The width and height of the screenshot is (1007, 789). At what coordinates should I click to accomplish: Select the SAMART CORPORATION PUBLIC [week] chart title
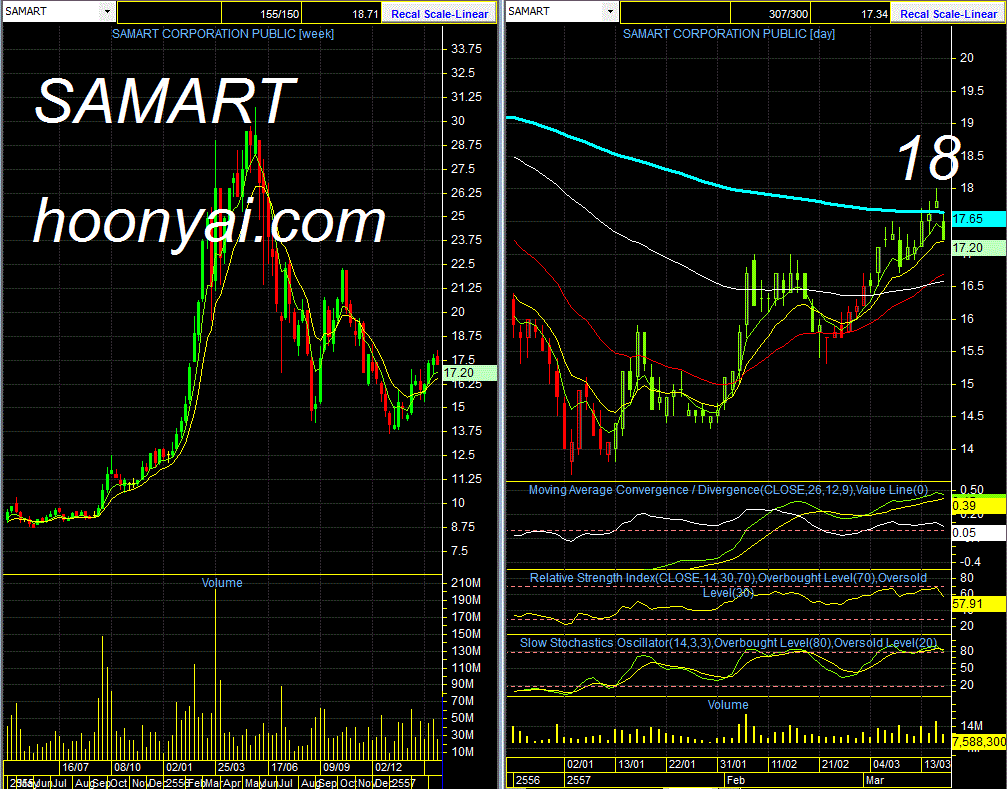pos(223,34)
